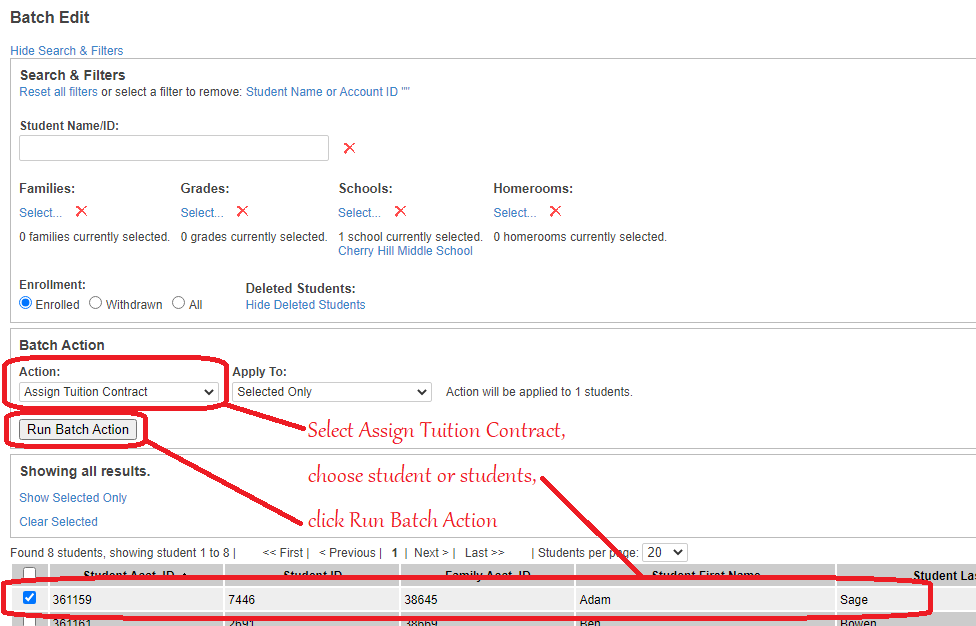Remove Families filter with red X
The width and height of the screenshot is (976, 626).
click(x=81, y=212)
